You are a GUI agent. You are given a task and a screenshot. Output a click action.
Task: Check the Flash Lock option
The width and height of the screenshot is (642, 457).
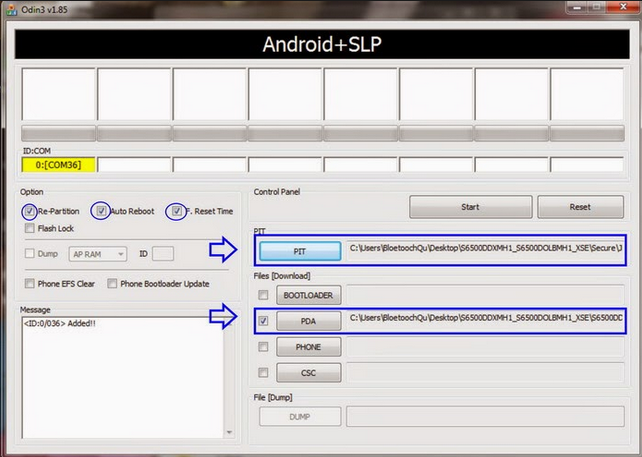pos(29,228)
